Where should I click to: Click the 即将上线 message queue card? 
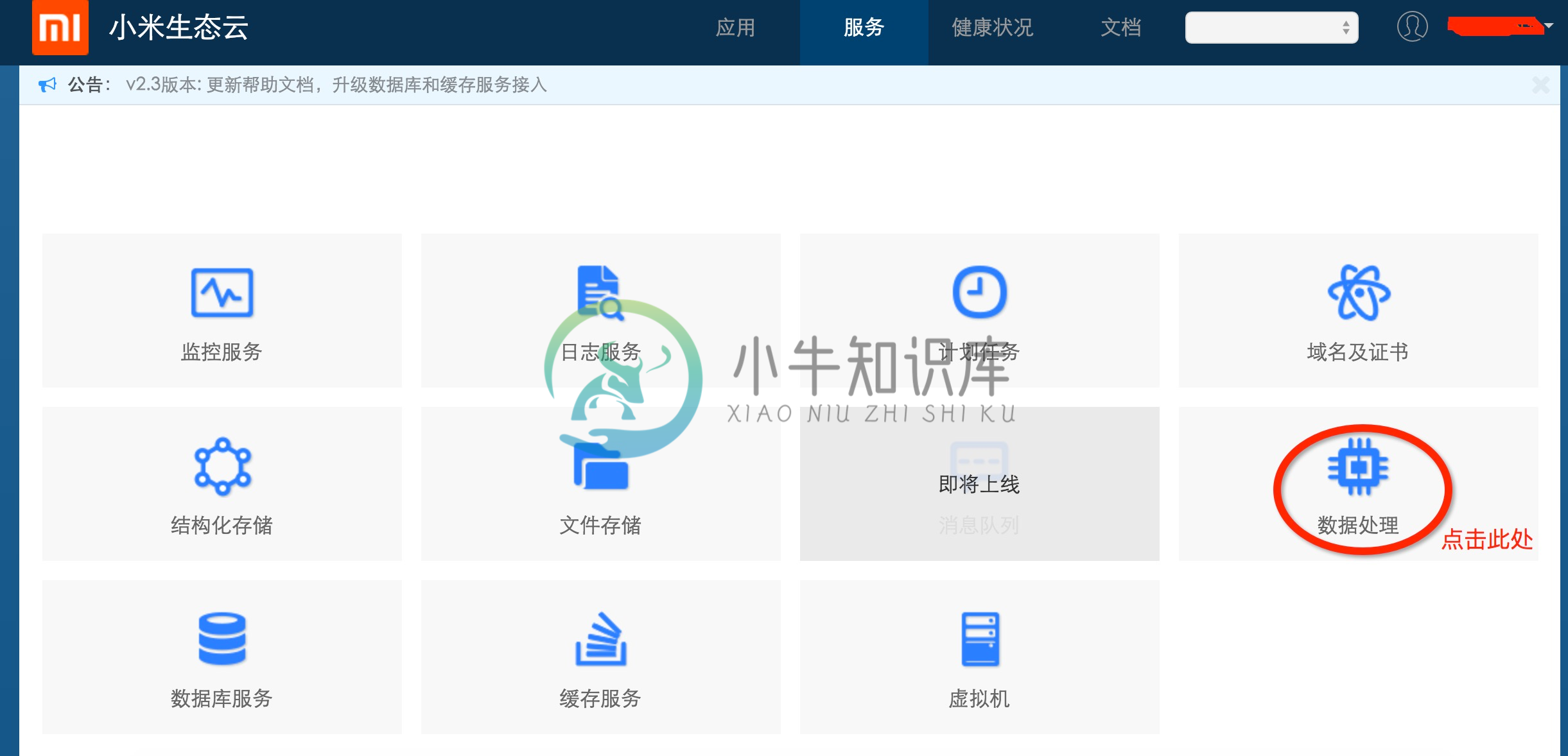980,484
